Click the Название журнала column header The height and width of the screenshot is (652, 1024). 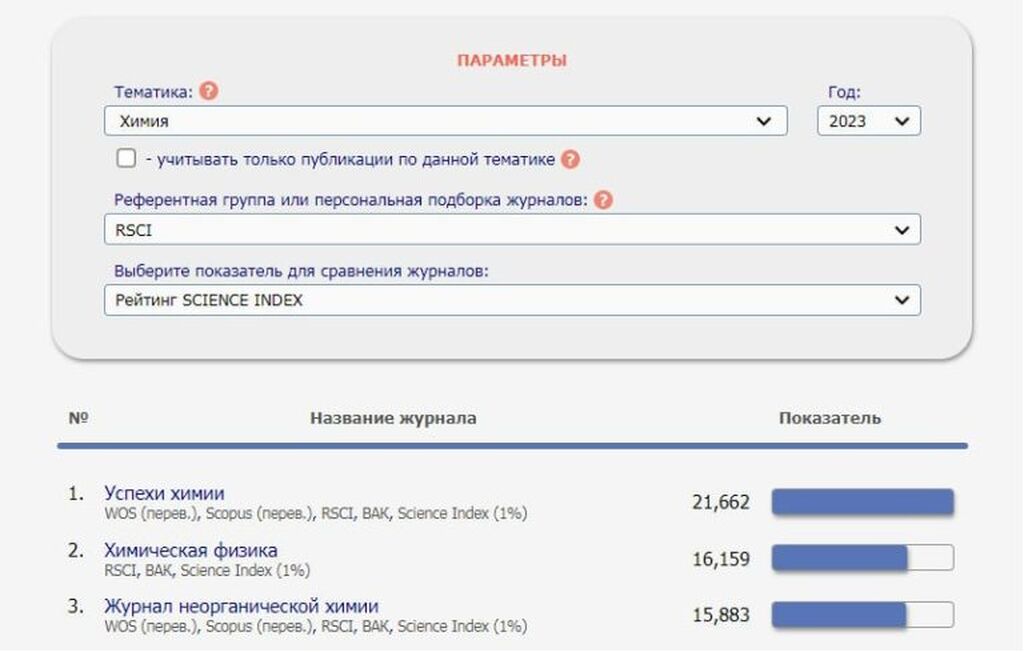[x=393, y=418]
